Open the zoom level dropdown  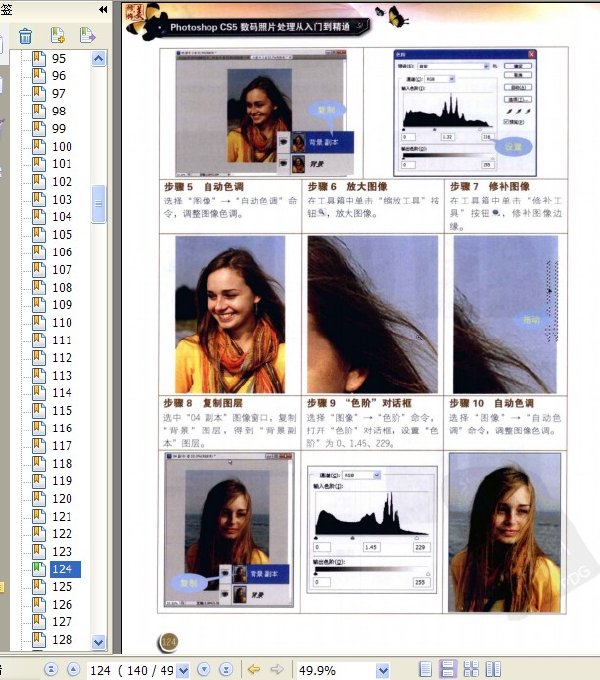383,670
